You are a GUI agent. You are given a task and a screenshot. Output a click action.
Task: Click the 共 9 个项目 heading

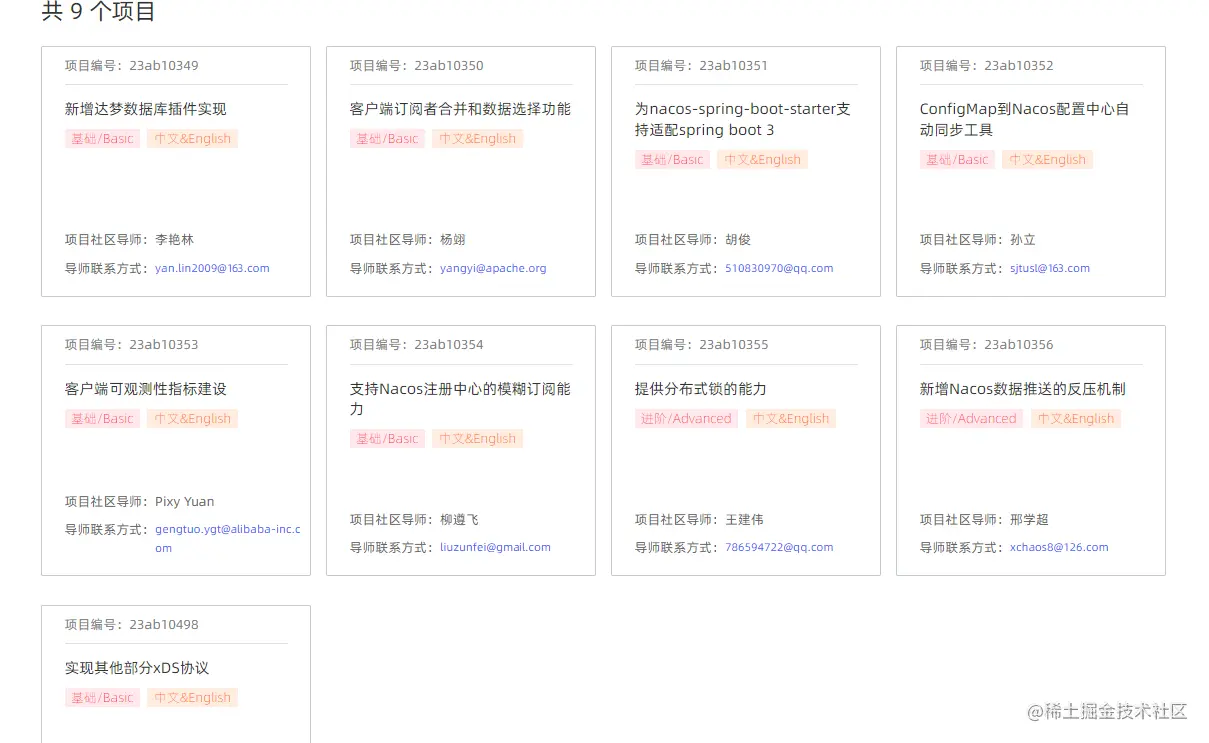(99, 12)
